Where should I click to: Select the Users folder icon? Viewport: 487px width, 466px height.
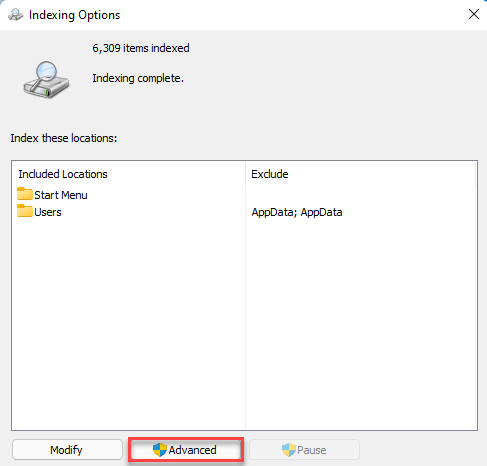click(x=25, y=211)
